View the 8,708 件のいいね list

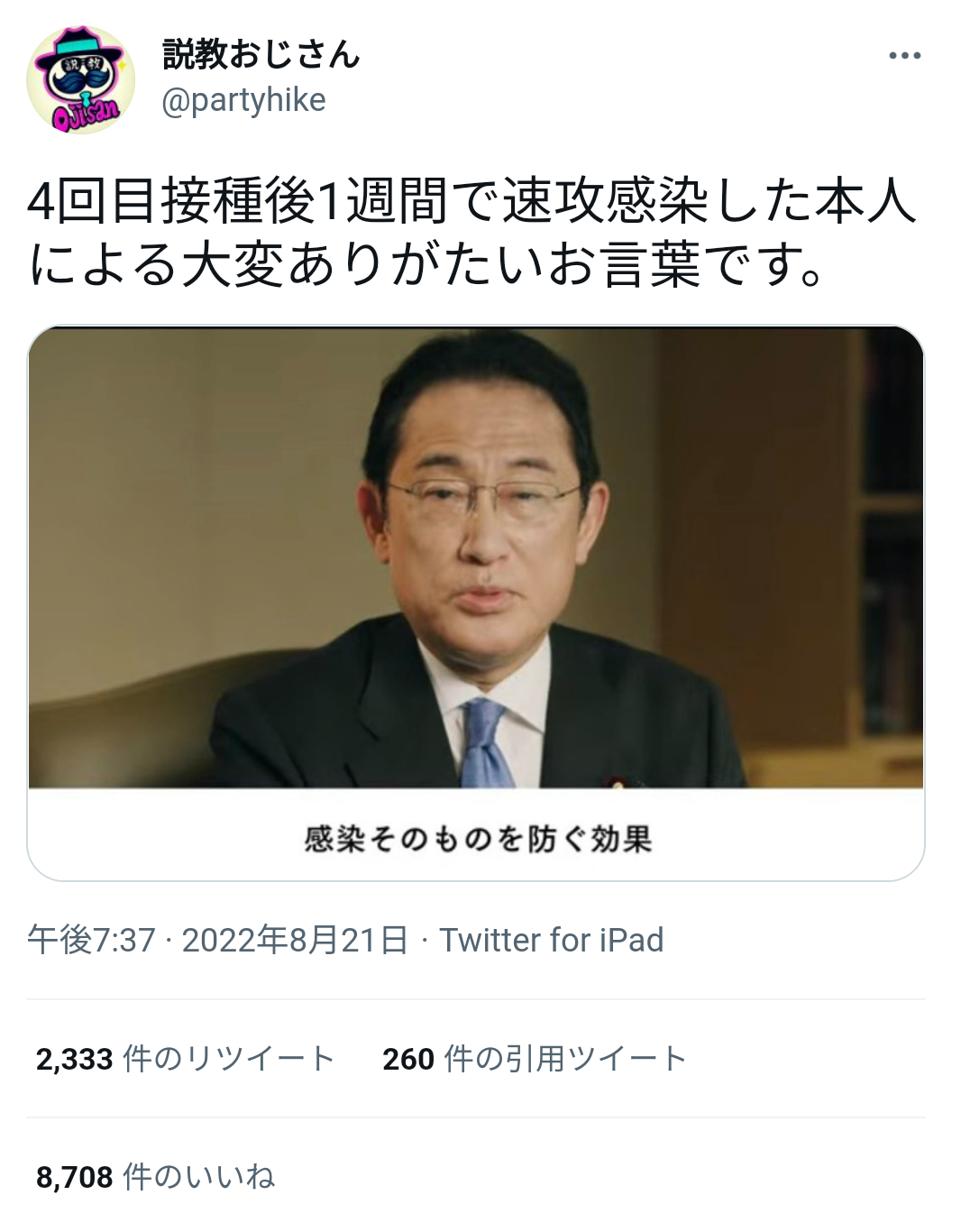(155, 1177)
